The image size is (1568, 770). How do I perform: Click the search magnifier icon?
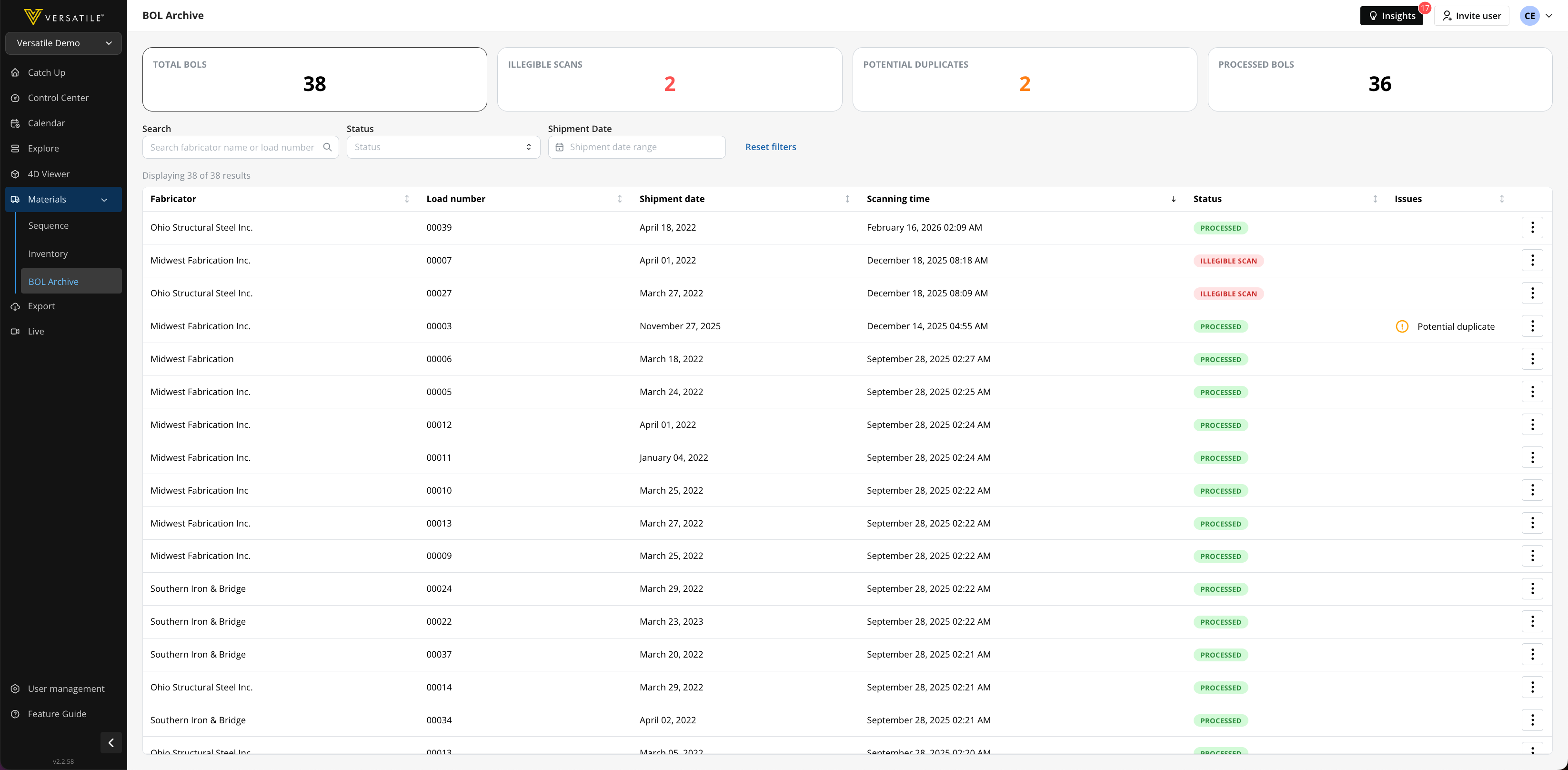[x=328, y=147]
